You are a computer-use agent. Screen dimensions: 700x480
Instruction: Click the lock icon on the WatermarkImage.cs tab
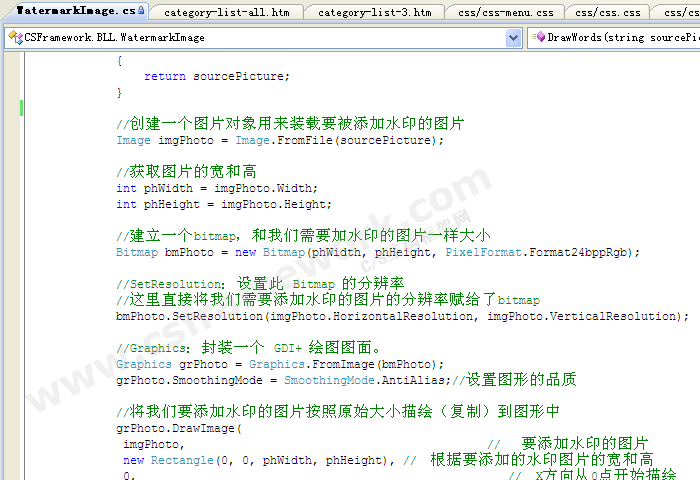pos(143,11)
